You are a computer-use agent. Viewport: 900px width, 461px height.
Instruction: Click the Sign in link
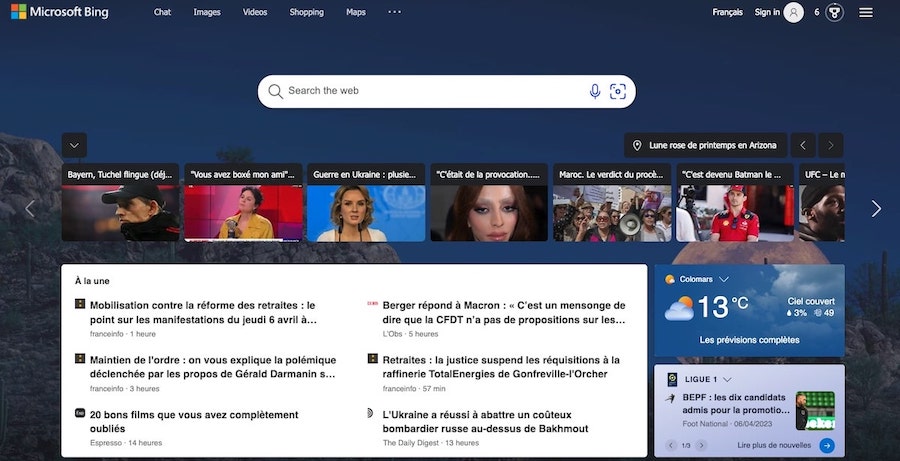pos(767,12)
